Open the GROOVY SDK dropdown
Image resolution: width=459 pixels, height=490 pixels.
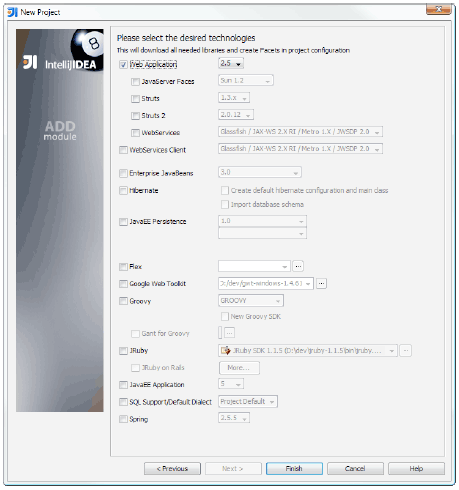pos(251,301)
